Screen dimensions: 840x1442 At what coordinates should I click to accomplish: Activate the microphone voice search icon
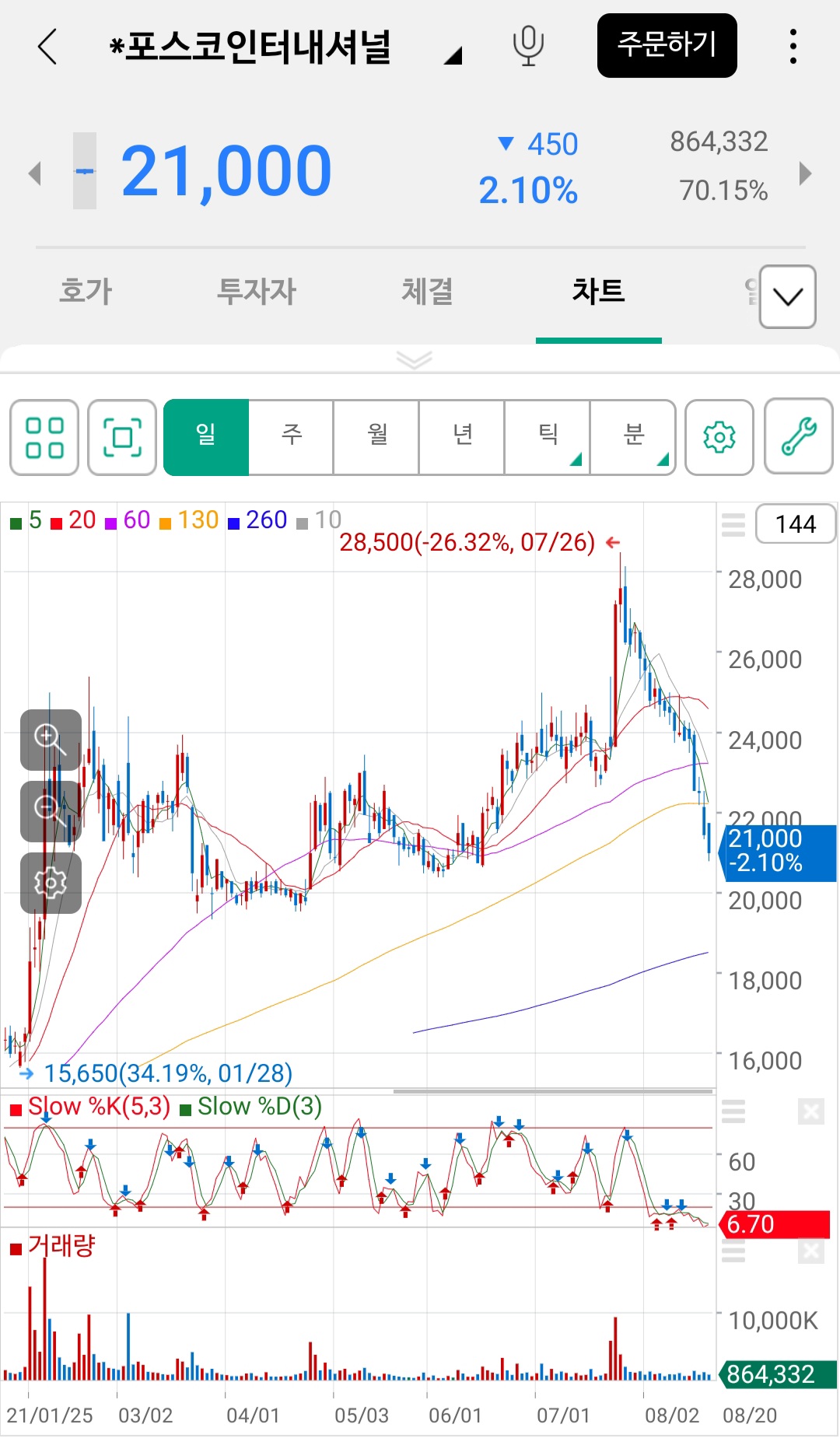click(528, 46)
